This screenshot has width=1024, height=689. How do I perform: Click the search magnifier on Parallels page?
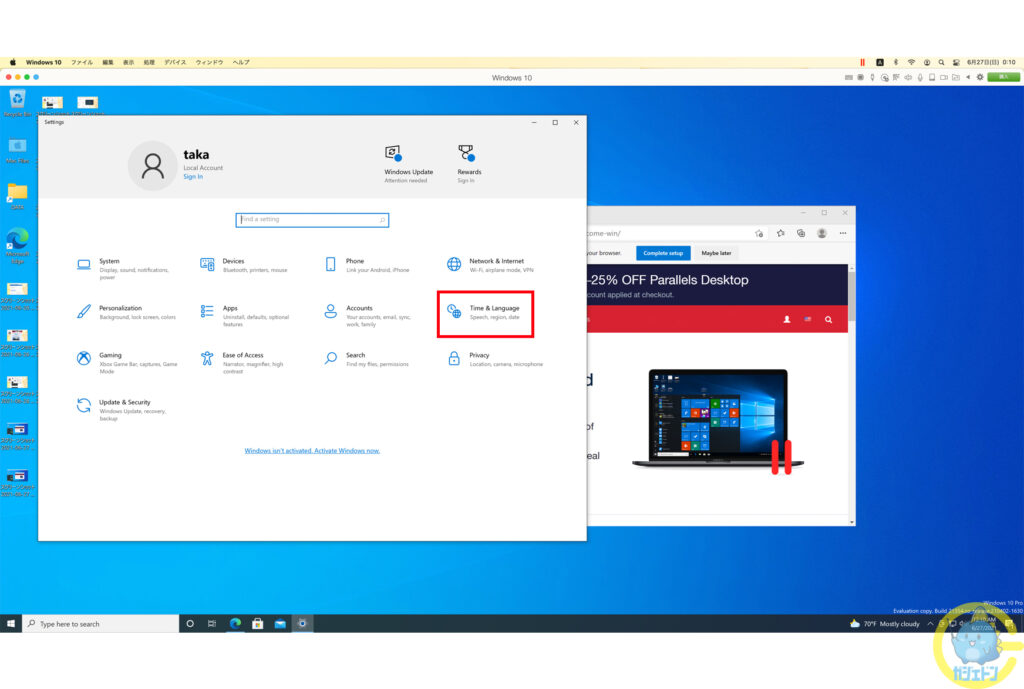[x=828, y=319]
